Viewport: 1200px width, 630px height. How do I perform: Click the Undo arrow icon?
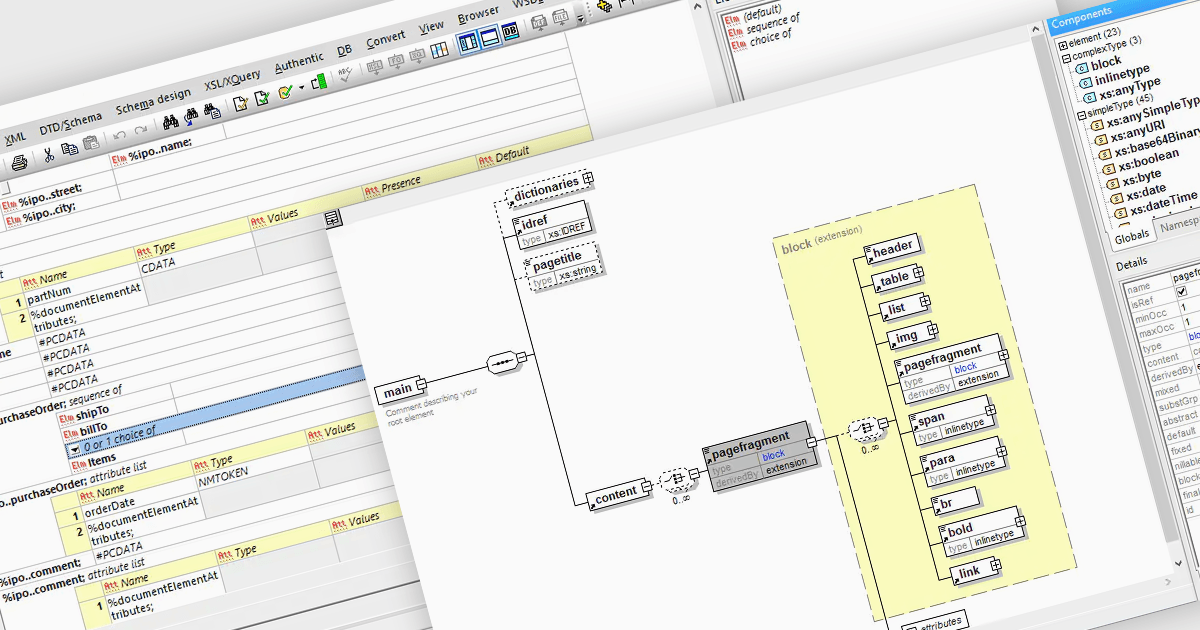(118, 135)
